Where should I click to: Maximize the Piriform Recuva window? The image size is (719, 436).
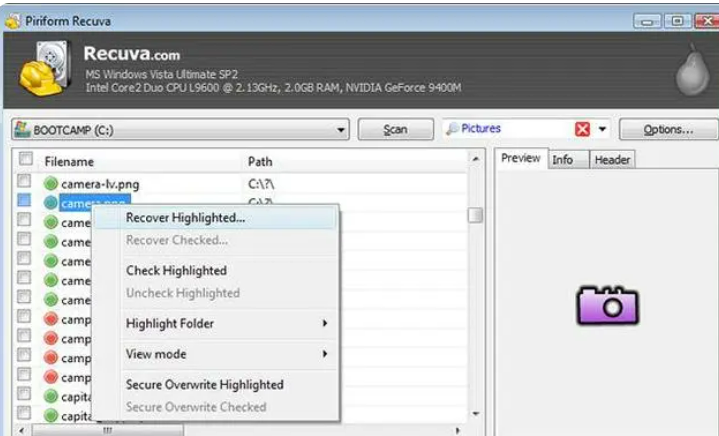pyautogui.click(x=677, y=21)
